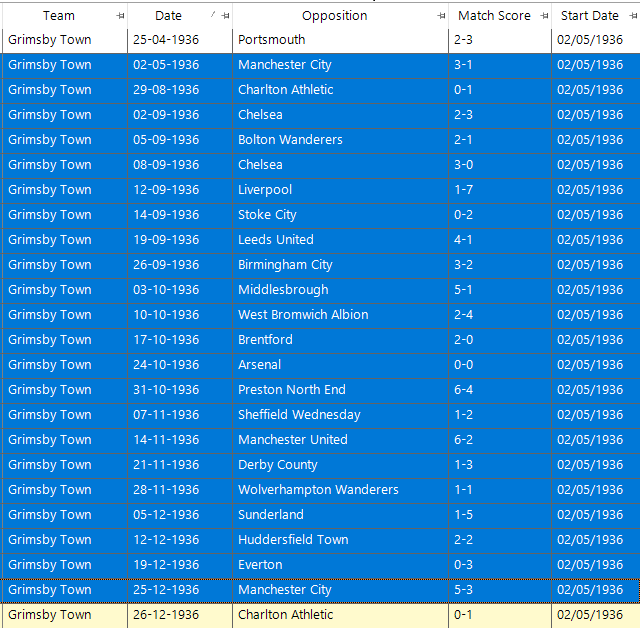Screen dimensions: 640x628
Task: Click Manchester City in the 25-12-1936 row
Action: (340, 590)
